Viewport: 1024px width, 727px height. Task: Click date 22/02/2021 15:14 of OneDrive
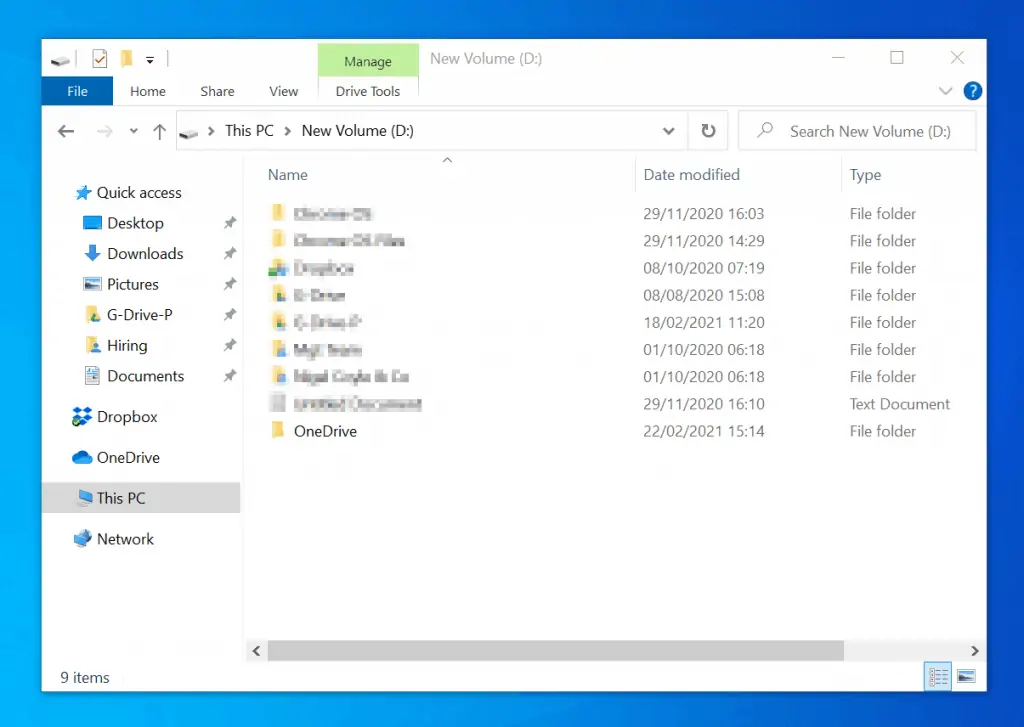tap(703, 431)
